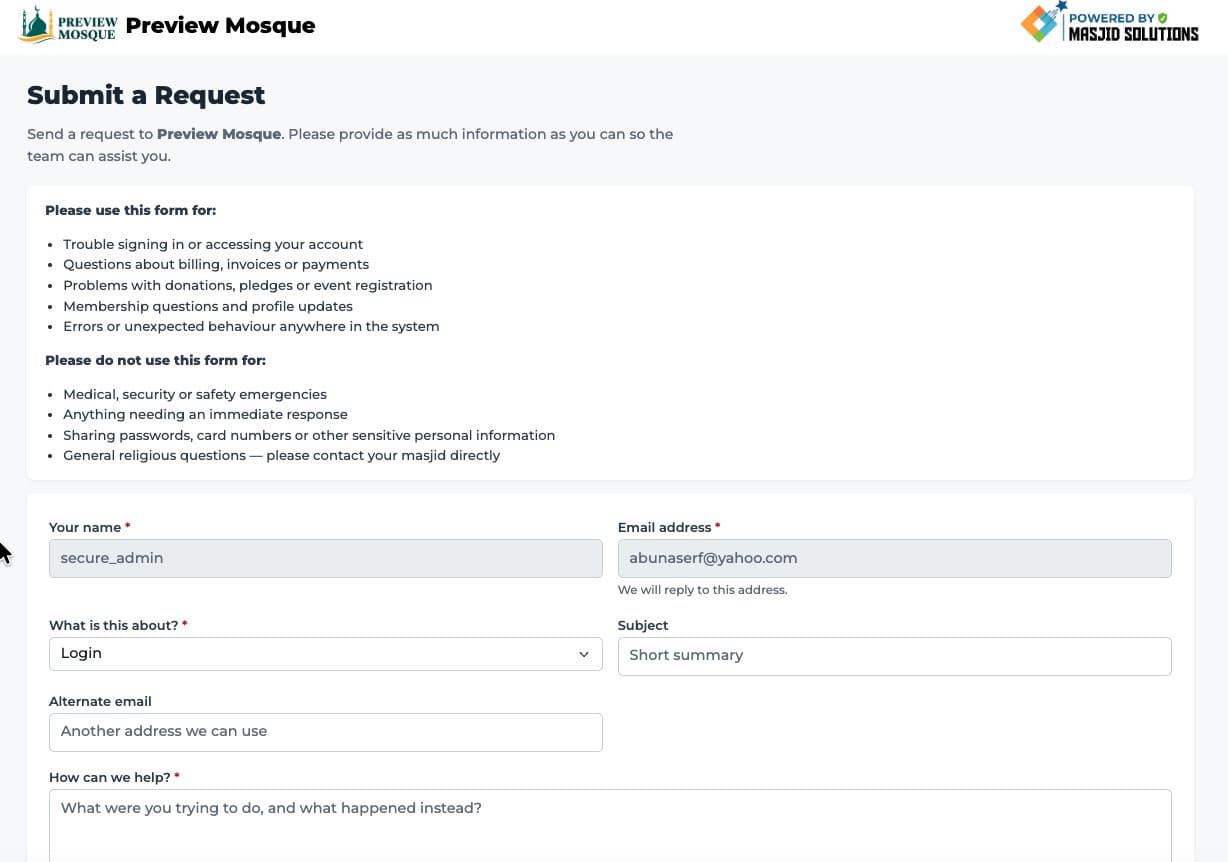Focus the Alternate email input field
Viewport: 1228px width, 862px height.
click(x=326, y=732)
